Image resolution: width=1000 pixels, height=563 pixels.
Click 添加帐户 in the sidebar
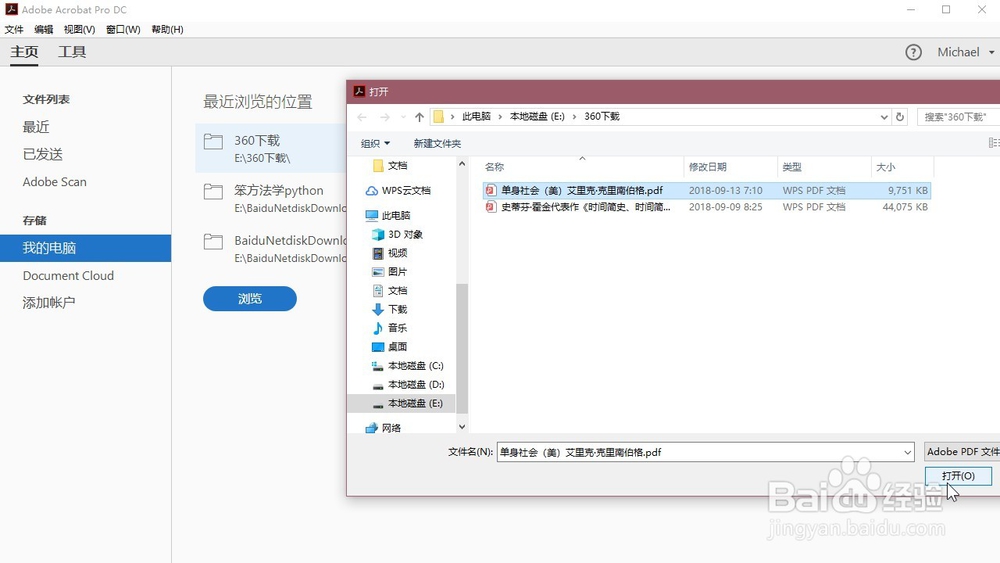pos(49,303)
